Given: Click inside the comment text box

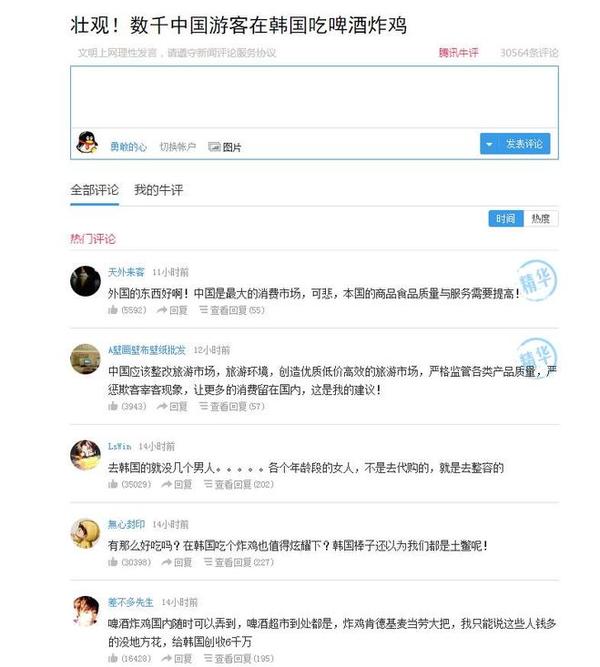Looking at the screenshot, I should tap(314, 97).
